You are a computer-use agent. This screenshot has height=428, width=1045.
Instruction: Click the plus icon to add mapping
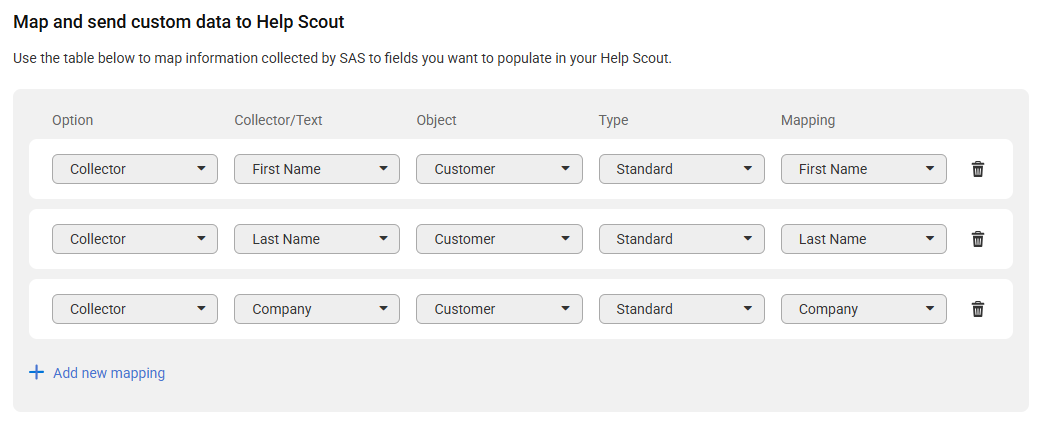pos(36,373)
